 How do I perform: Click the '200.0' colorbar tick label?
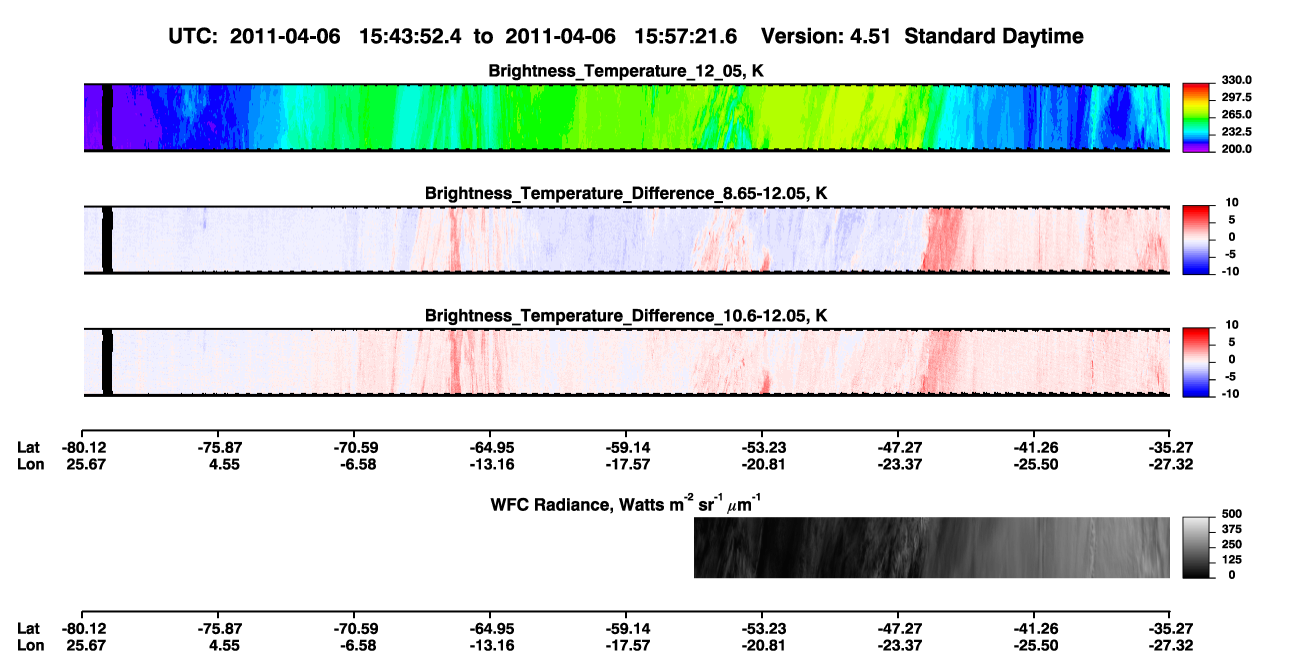point(1237,149)
